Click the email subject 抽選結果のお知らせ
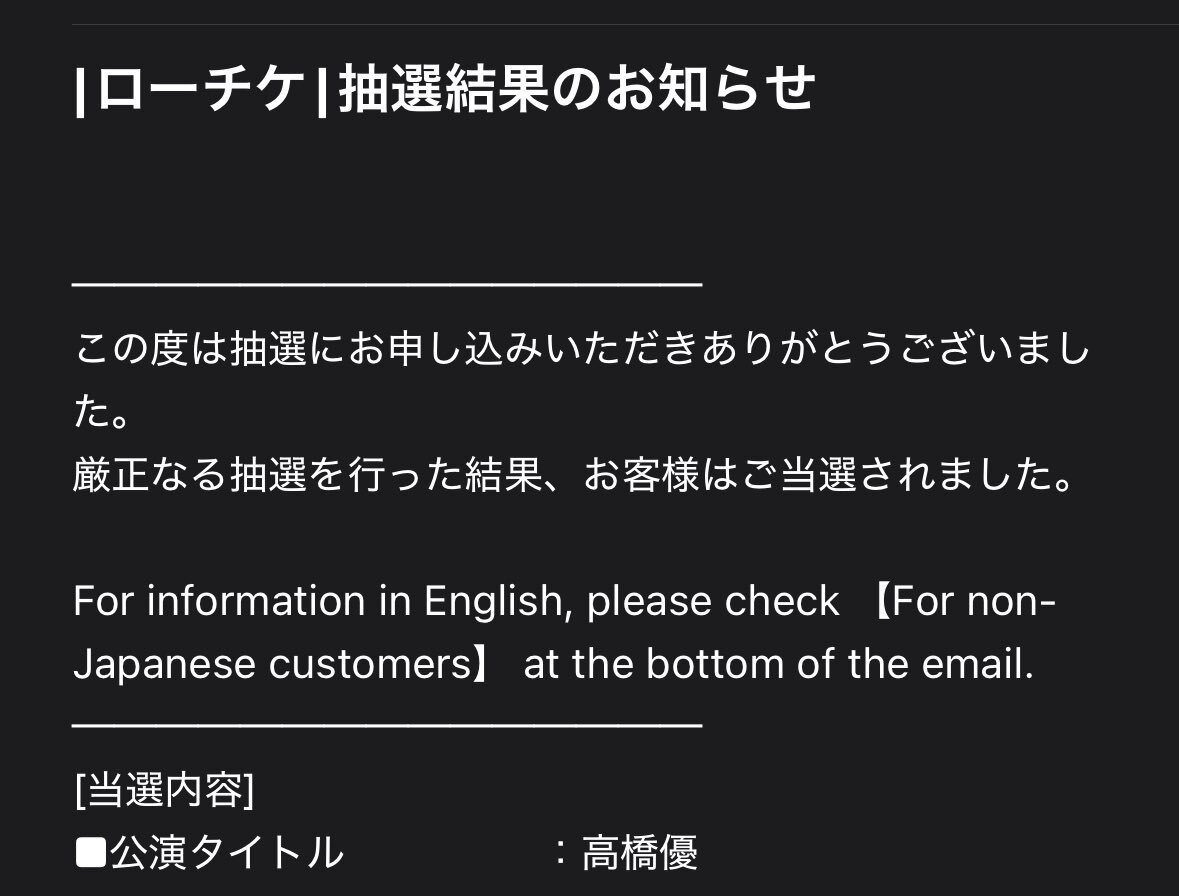Screen dimensions: 1179x896 click(x=577, y=89)
